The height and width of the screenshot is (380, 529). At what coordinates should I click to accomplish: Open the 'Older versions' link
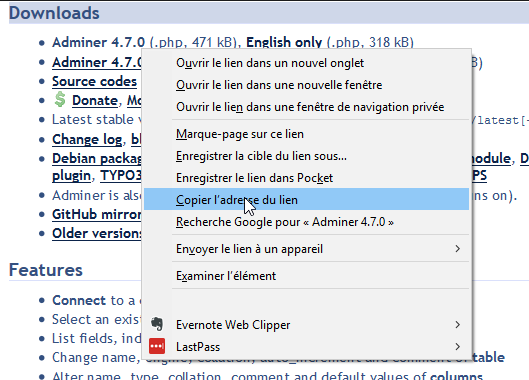click(x=97, y=234)
